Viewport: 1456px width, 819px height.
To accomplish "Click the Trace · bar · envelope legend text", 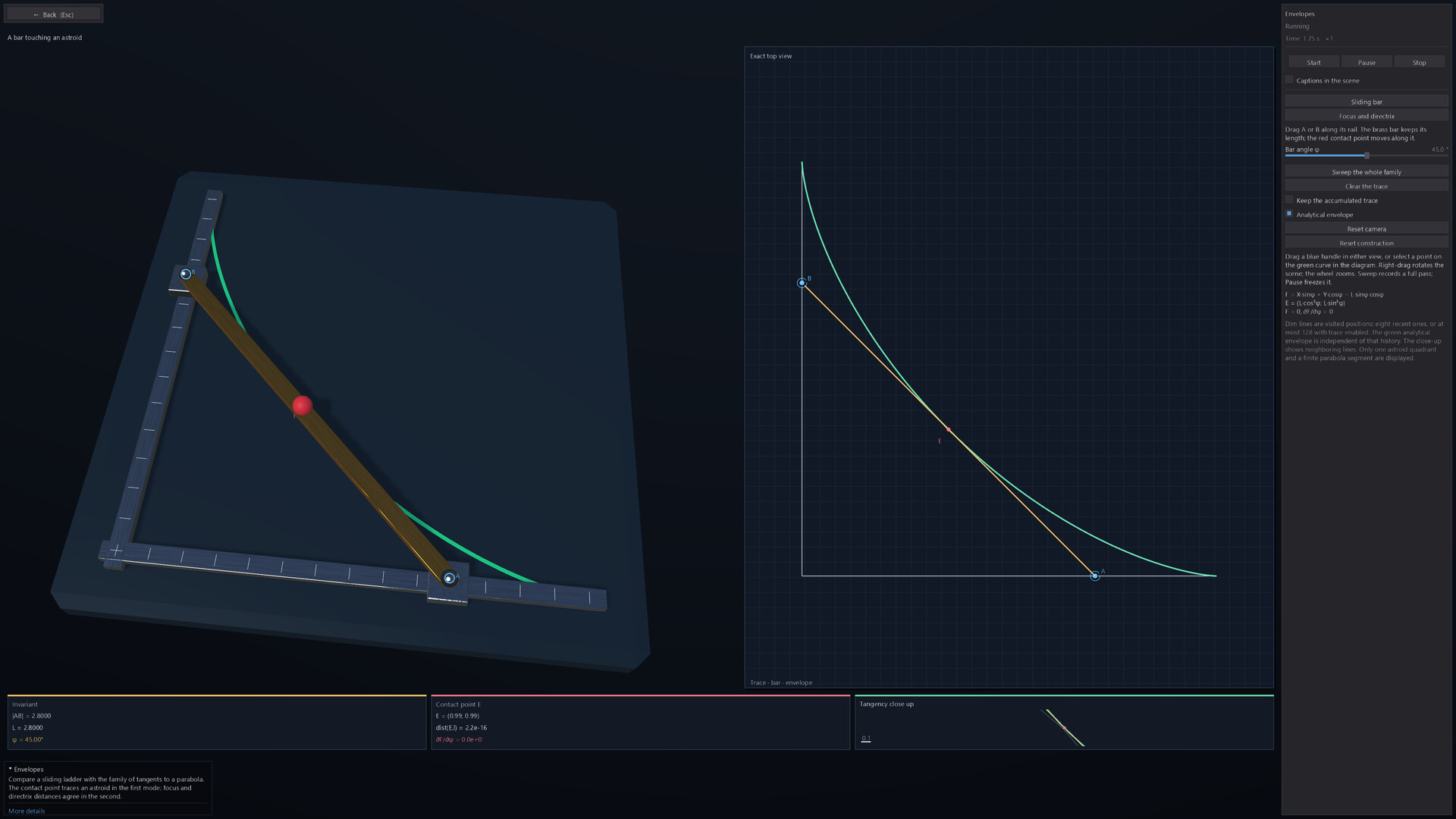I will pyautogui.click(x=781, y=682).
